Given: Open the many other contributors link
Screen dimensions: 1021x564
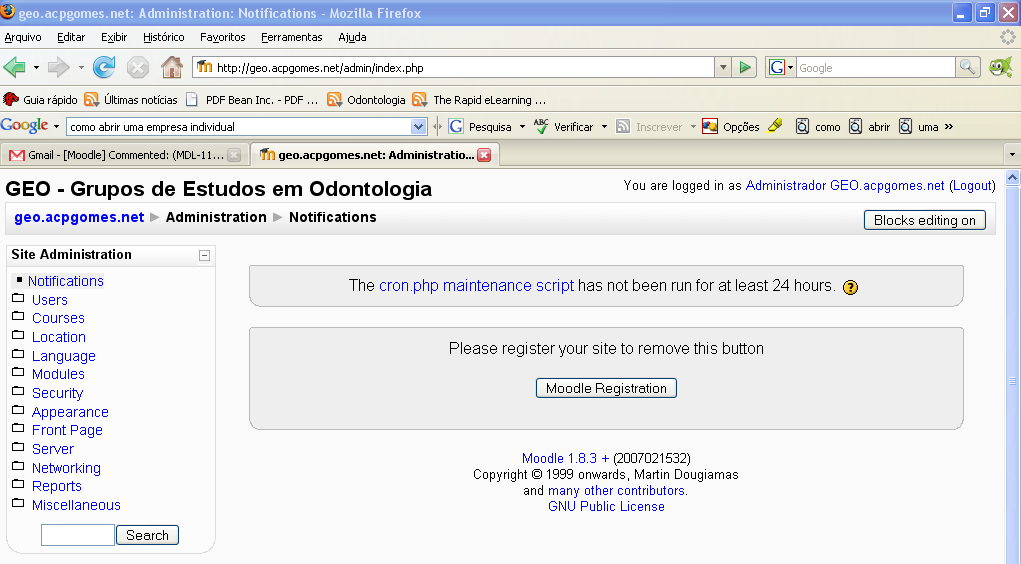Looking at the screenshot, I should (x=616, y=490).
